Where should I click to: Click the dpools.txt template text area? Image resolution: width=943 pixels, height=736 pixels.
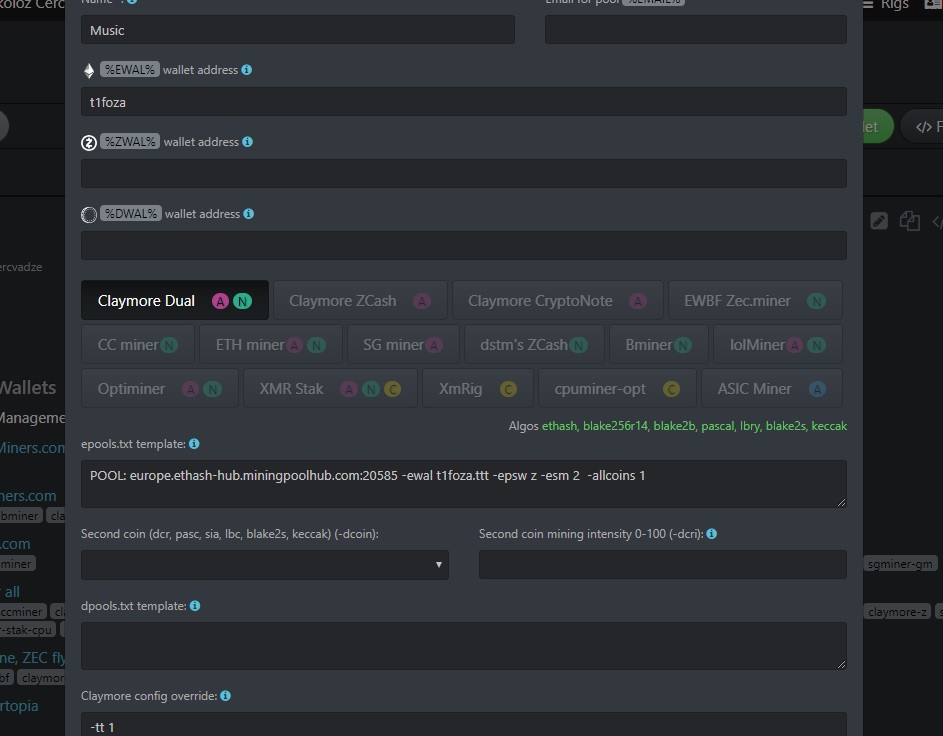464,646
